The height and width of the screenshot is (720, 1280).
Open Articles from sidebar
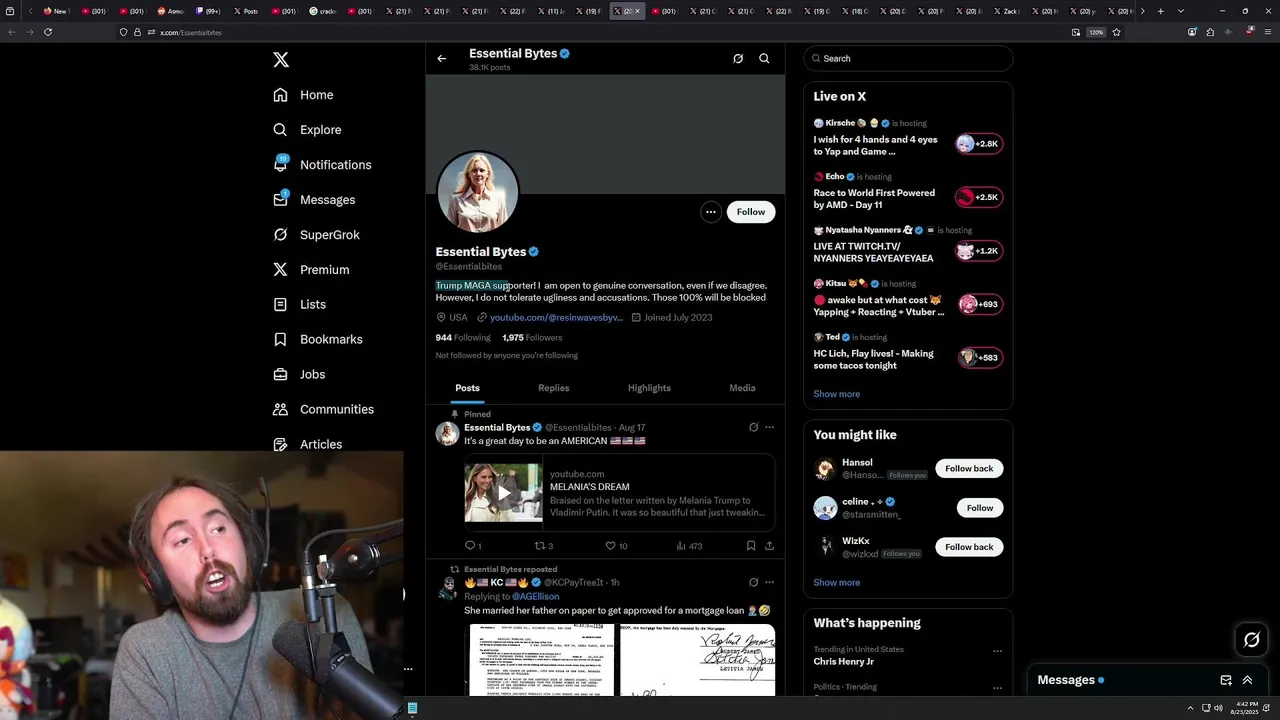(307, 444)
